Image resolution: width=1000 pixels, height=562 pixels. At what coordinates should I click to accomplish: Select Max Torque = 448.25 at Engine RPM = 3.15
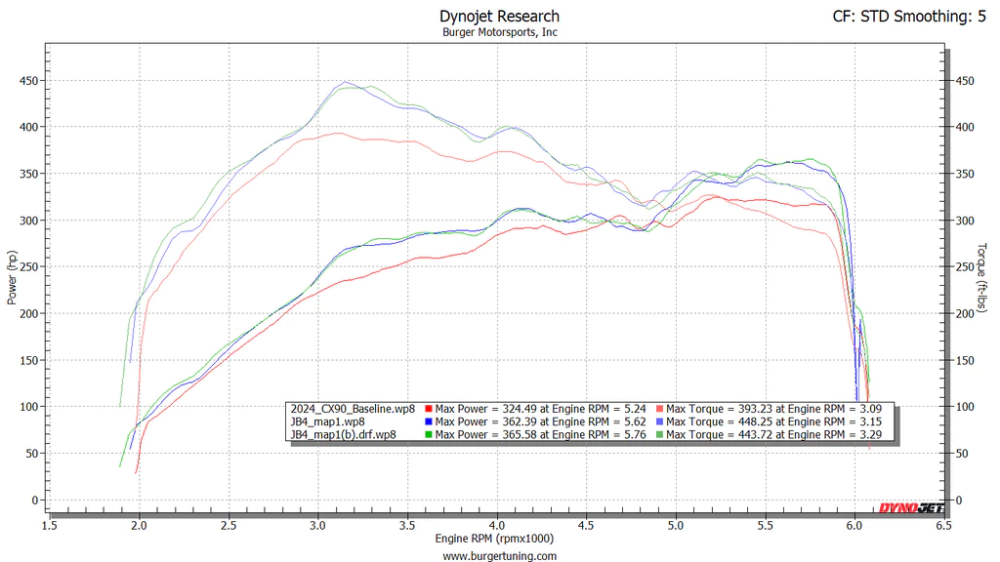point(774,422)
